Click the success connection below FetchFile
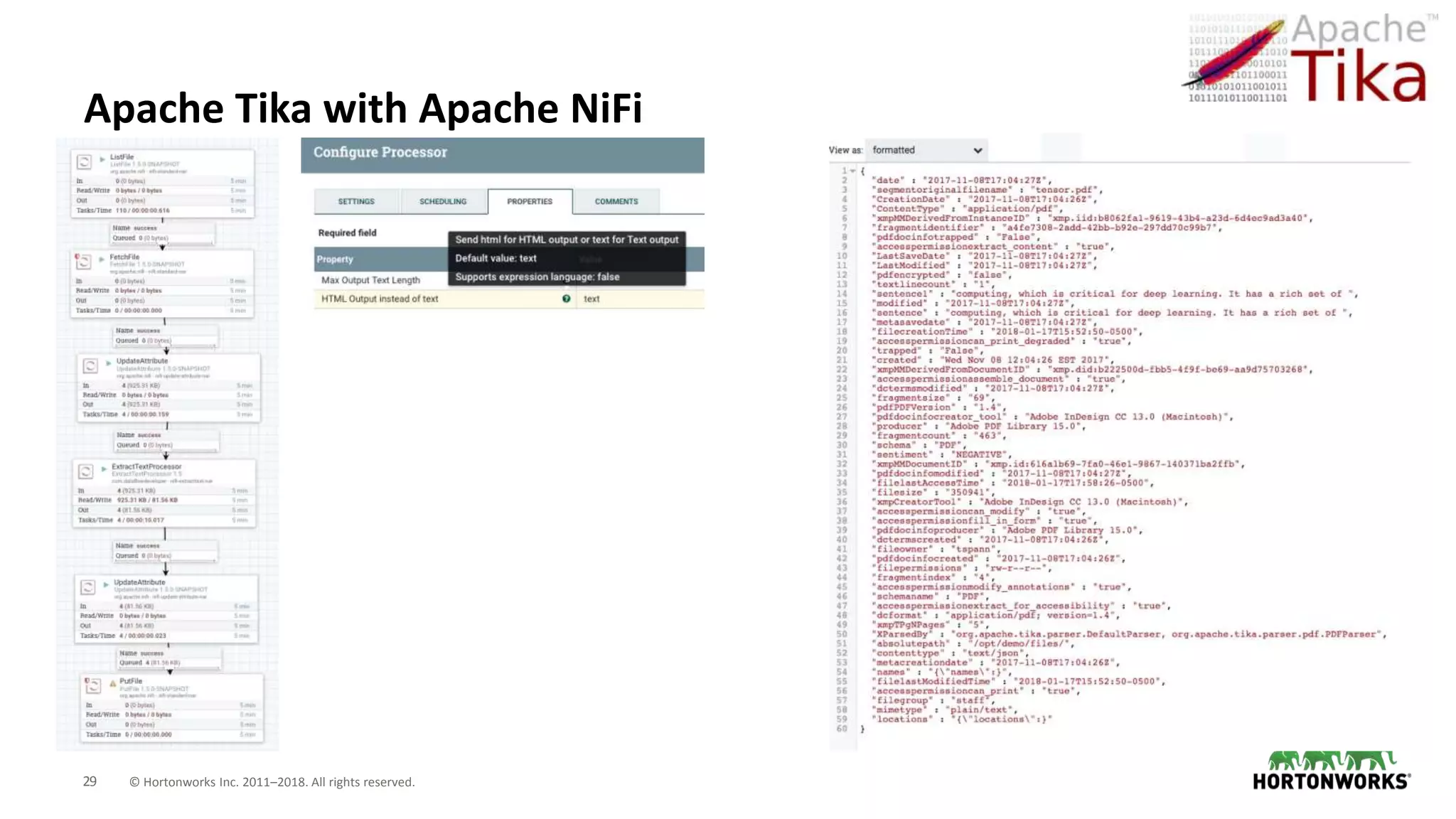Screen dimensions: 1456x819 click(x=165, y=336)
